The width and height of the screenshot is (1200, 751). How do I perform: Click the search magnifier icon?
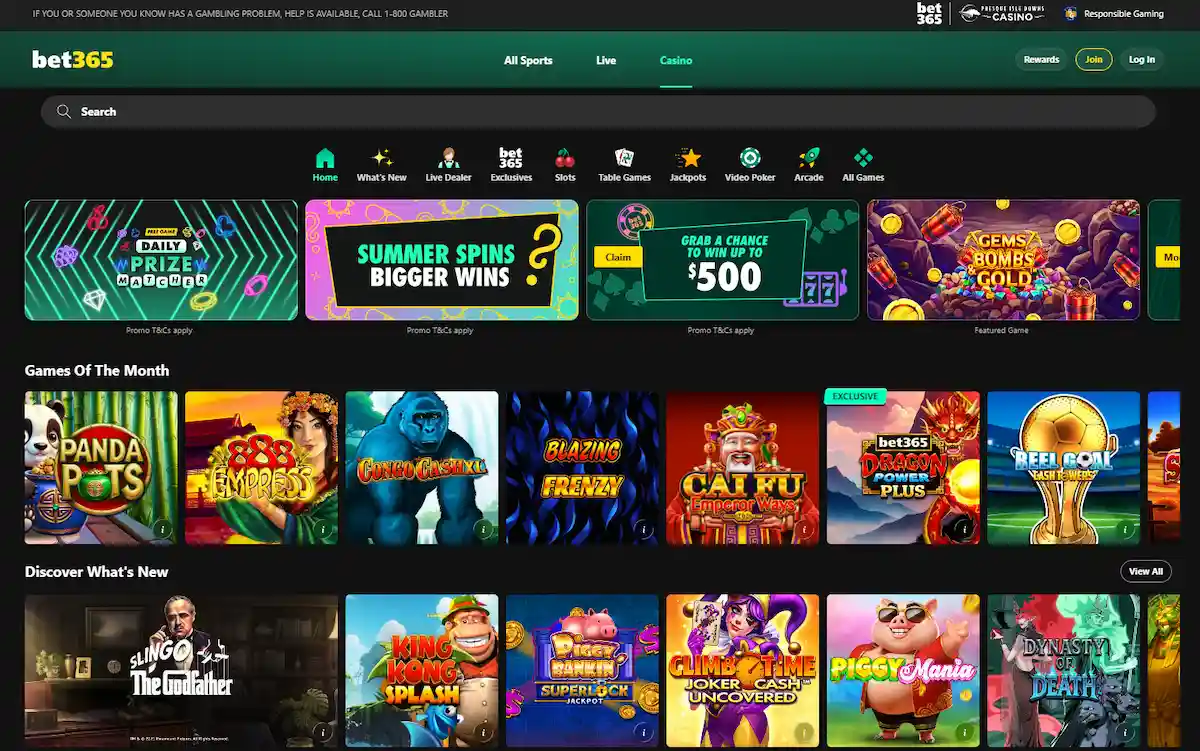(64, 112)
